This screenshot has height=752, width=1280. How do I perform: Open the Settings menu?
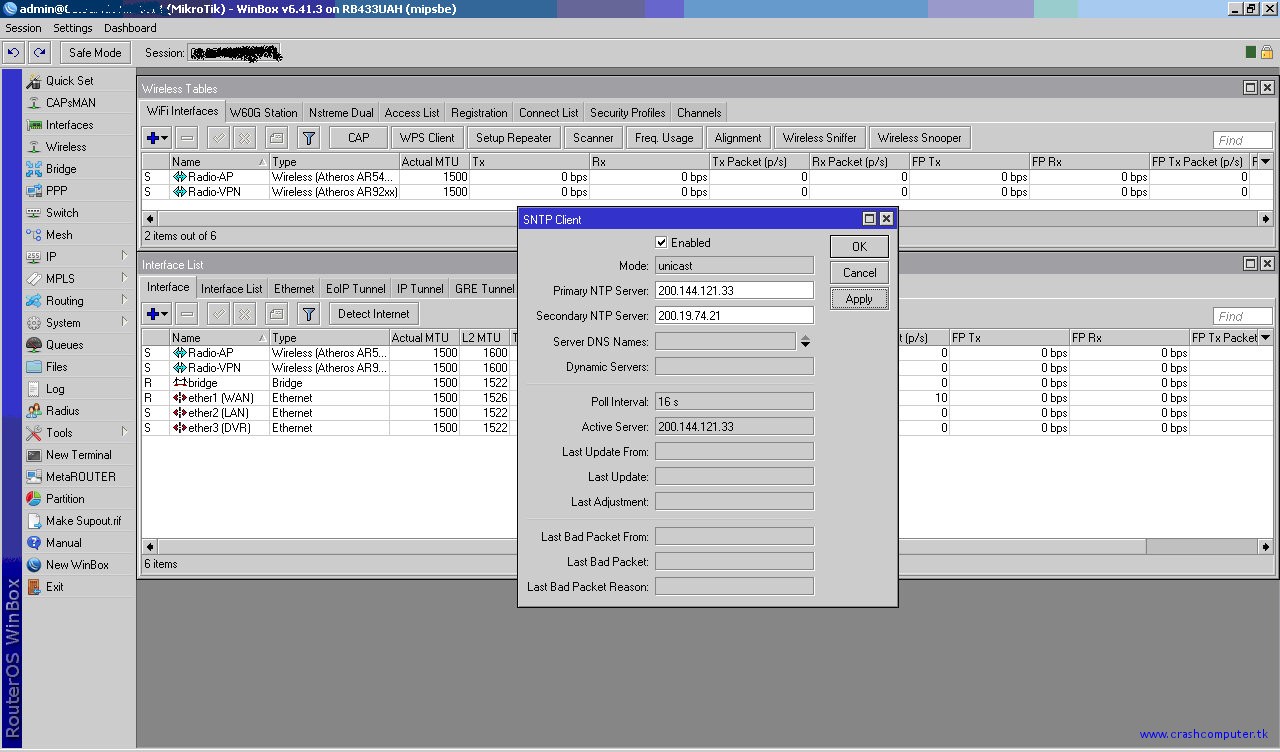73,28
